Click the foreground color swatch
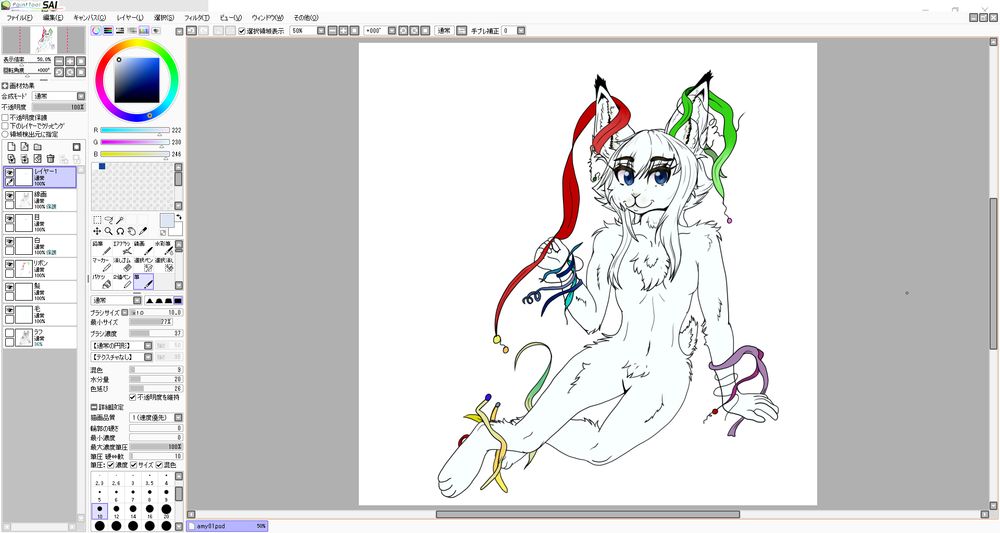Image resolution: width=1000 pixels, height=533 pixels. coord(166,221)
